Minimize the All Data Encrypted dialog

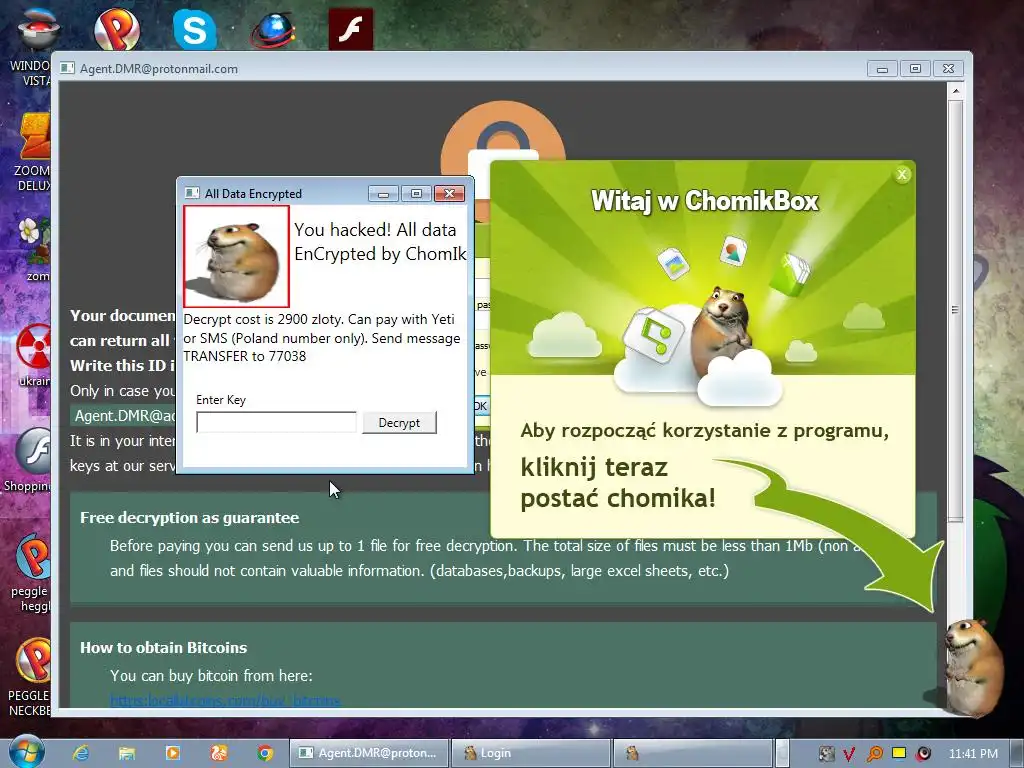[x=383, y=193]
